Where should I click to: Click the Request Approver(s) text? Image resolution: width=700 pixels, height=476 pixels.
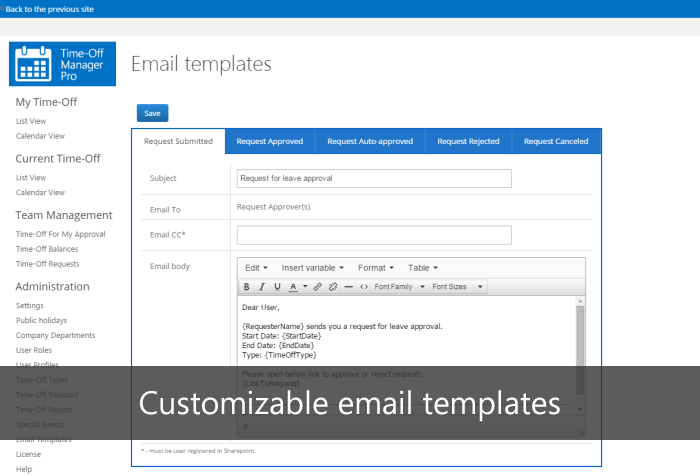273,207
